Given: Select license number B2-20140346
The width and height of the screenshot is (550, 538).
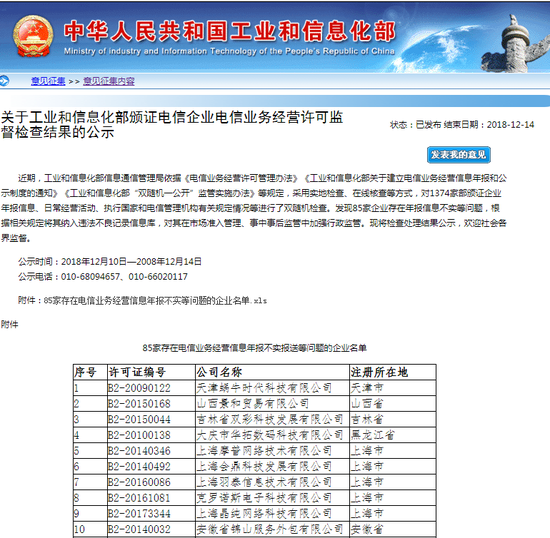Looking at the screenshot, I should click(139, 451).
